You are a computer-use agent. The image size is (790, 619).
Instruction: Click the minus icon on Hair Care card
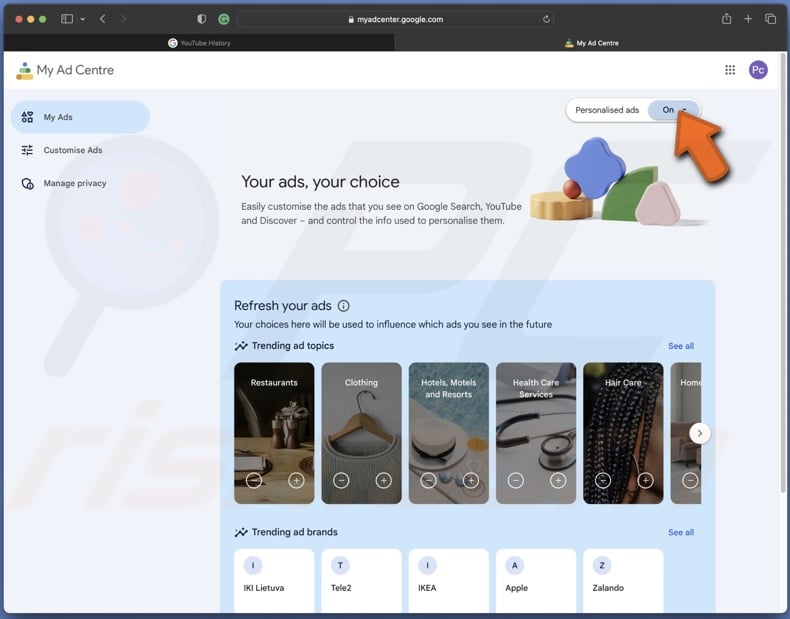pyautogui.click(x=603, y=481)
